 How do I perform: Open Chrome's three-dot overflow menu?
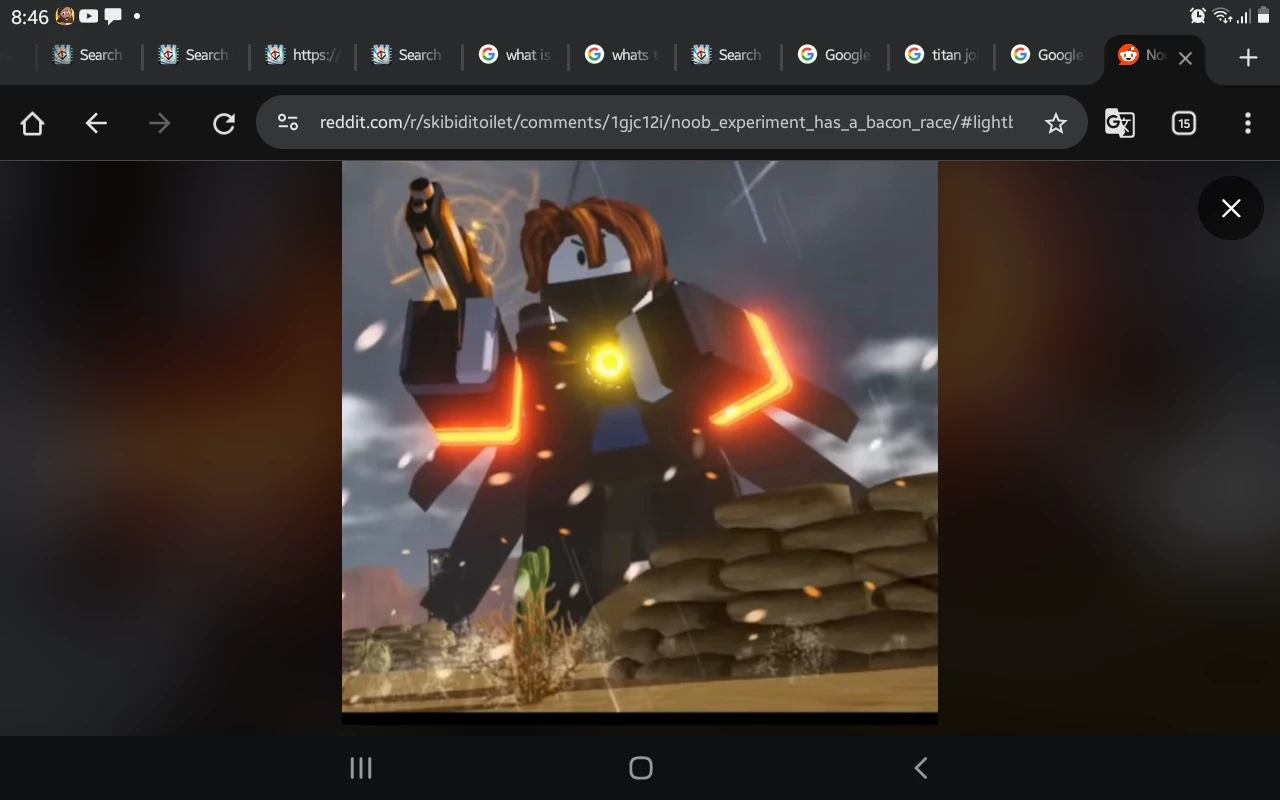1247,123
